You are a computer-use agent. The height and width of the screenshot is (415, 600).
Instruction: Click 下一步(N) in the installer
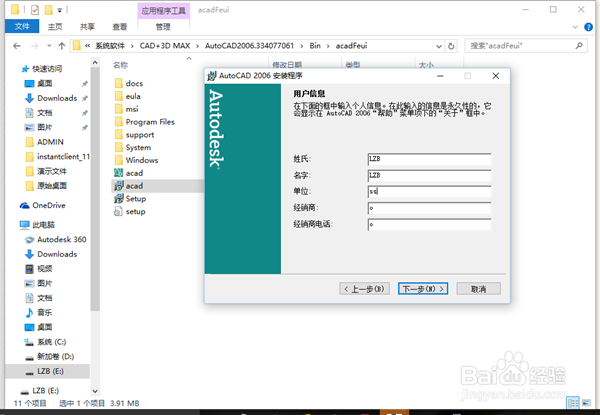[x=423, y=289]
